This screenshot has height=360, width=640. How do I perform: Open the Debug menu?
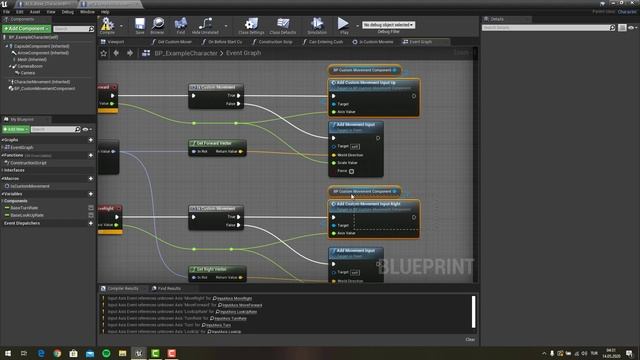pos(68,12)
